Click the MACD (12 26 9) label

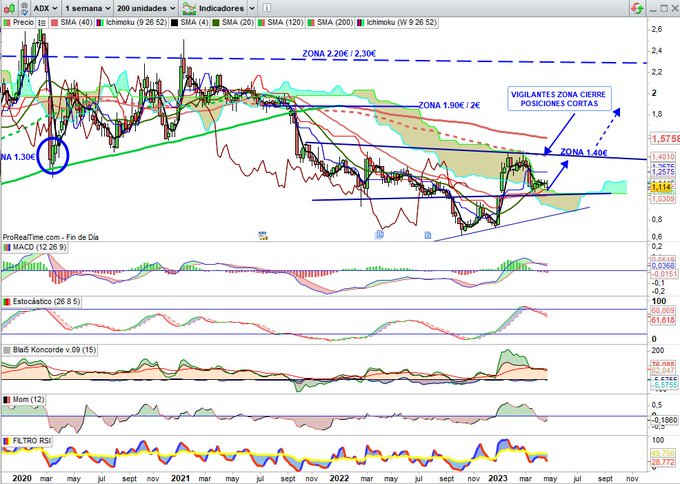[x=39, y=247]
